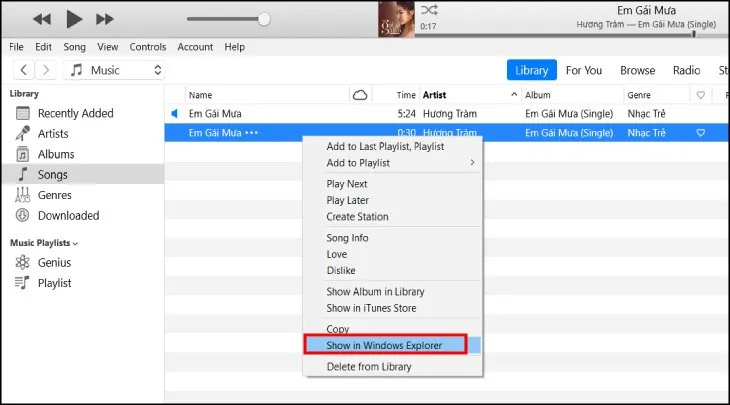Select Artists in Library sidebar

tap(53, 134)
